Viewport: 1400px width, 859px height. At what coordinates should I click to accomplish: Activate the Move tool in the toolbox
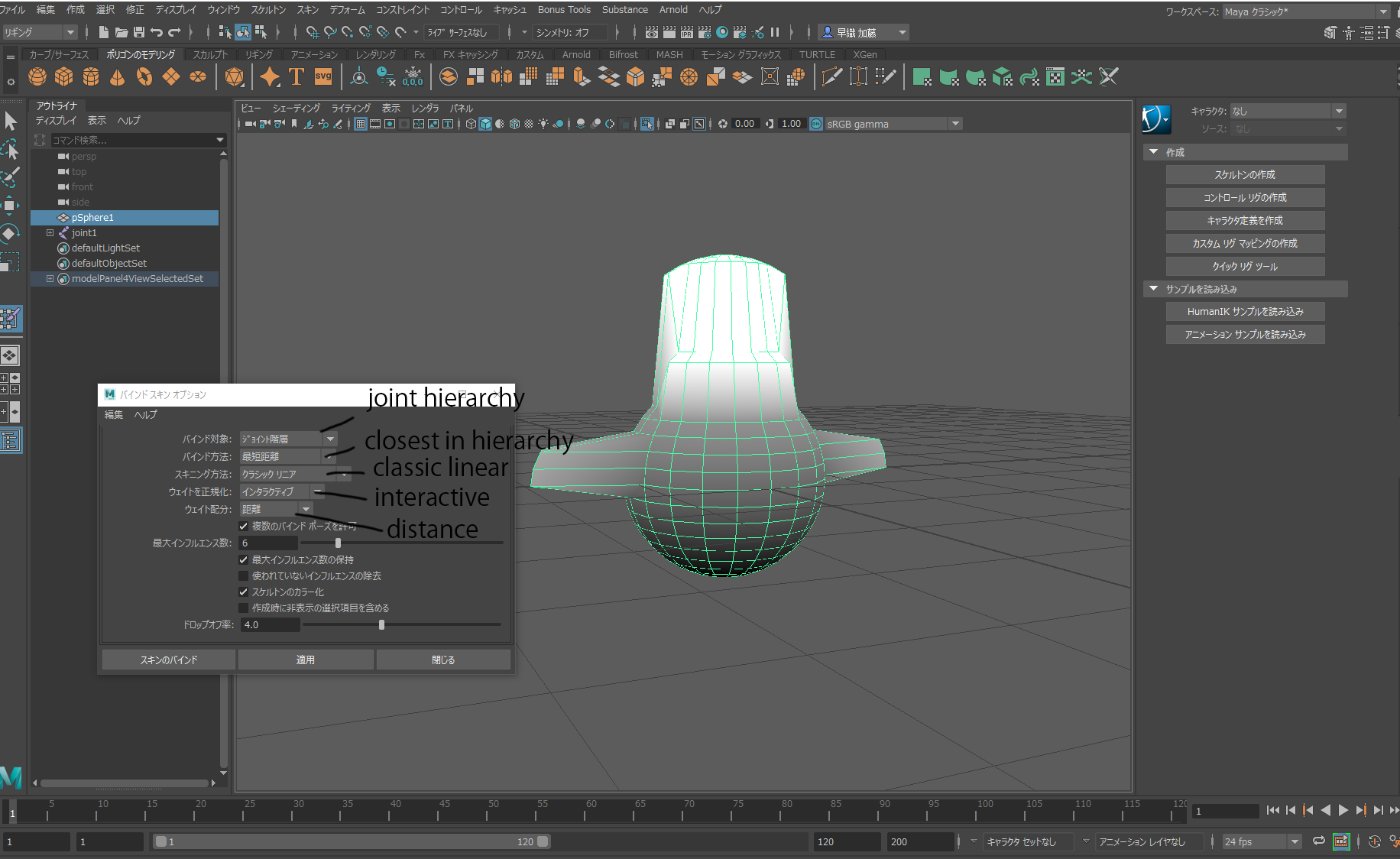coord(10,204)
